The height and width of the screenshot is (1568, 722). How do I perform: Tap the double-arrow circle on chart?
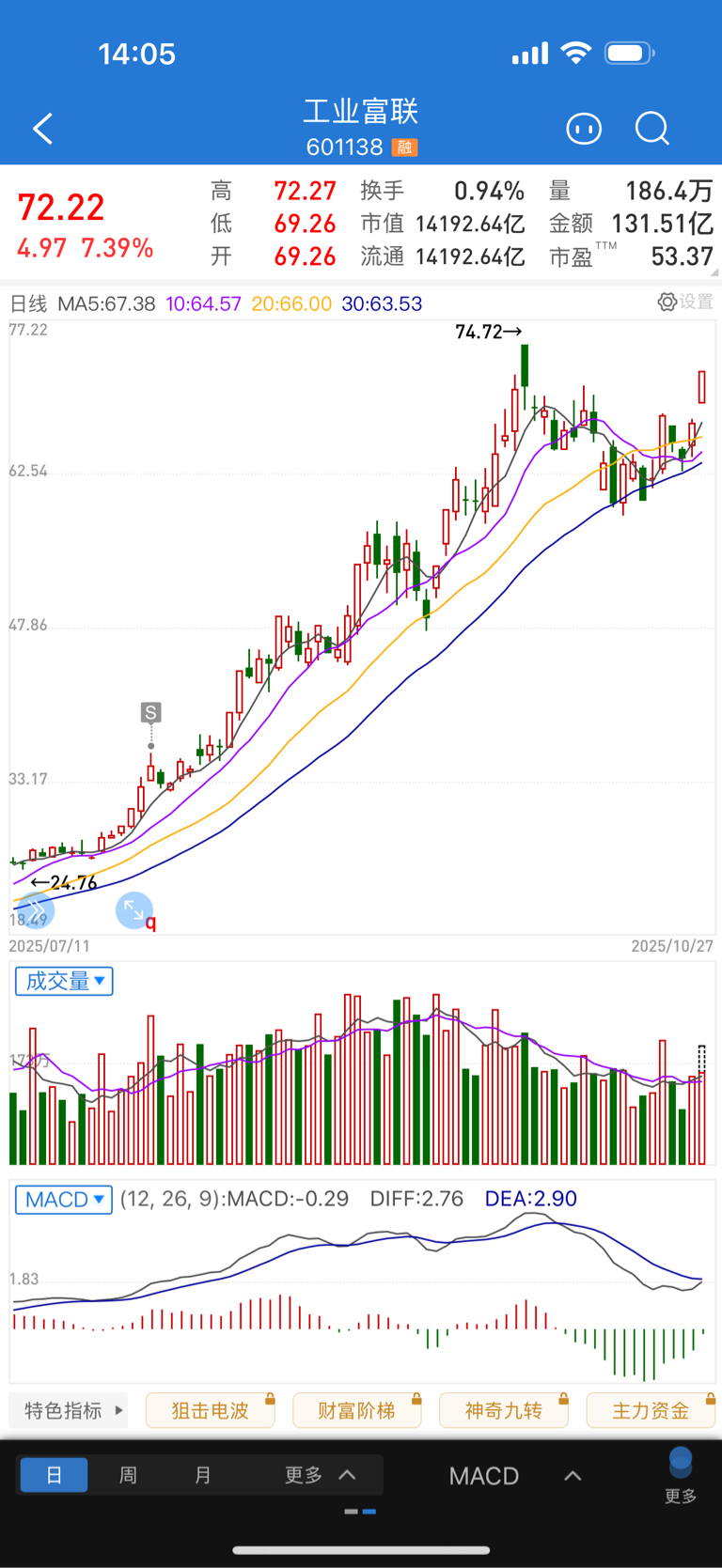pyautogui.click(x=36, y=909)
